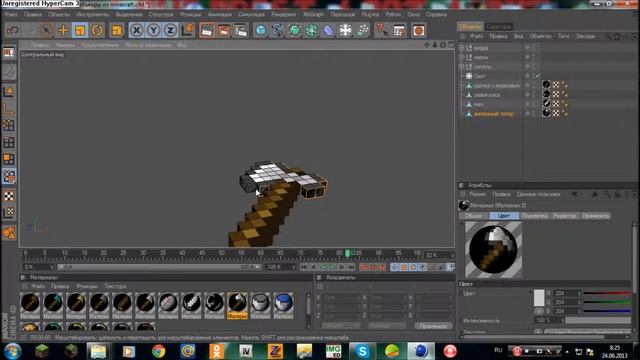The height and width of the screenshot is (360, 640).
Task: Click the red question mark help icon
Action: [381, 30]
